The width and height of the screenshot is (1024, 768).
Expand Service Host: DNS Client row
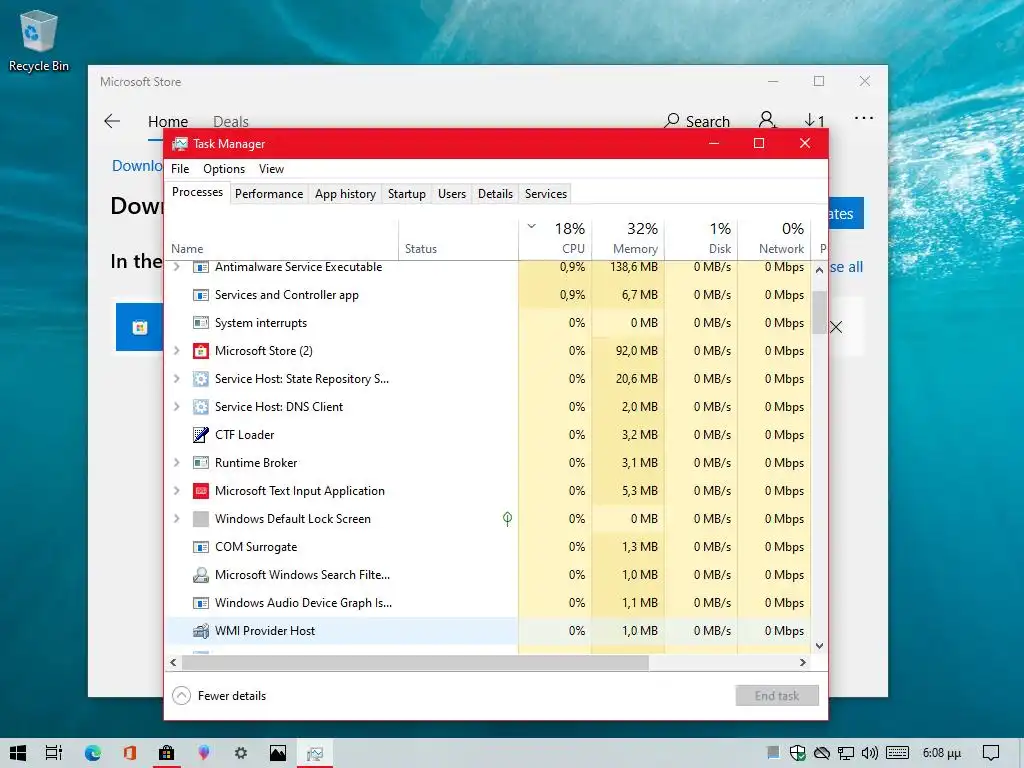tap(176, 407)
